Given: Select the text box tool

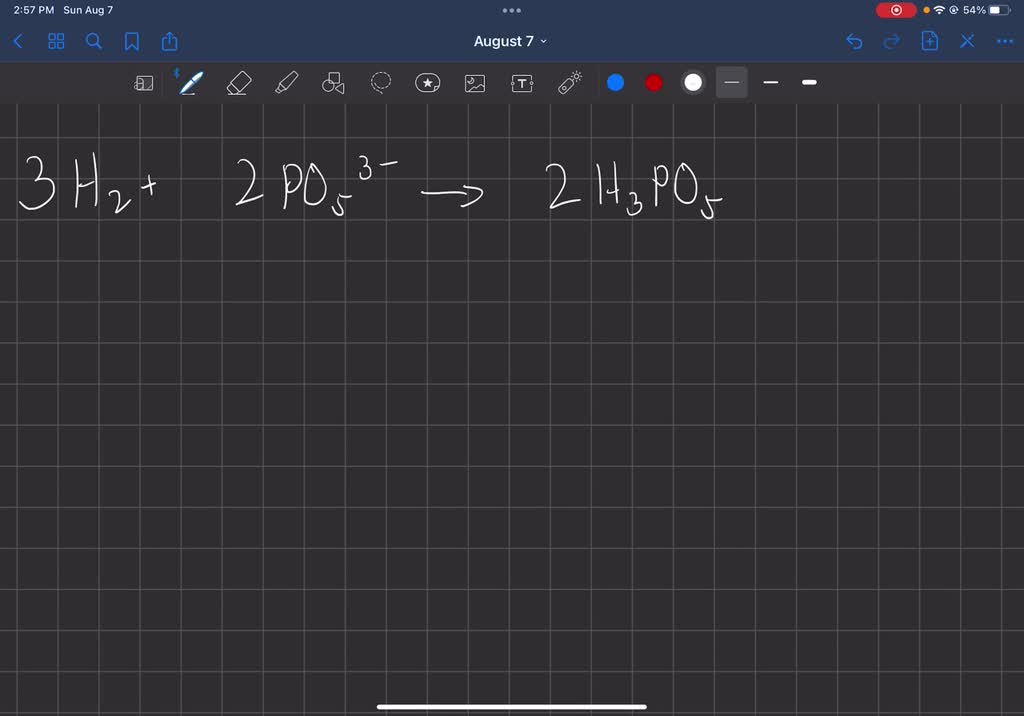Looking at the screenshot, I should pos(522,83).
